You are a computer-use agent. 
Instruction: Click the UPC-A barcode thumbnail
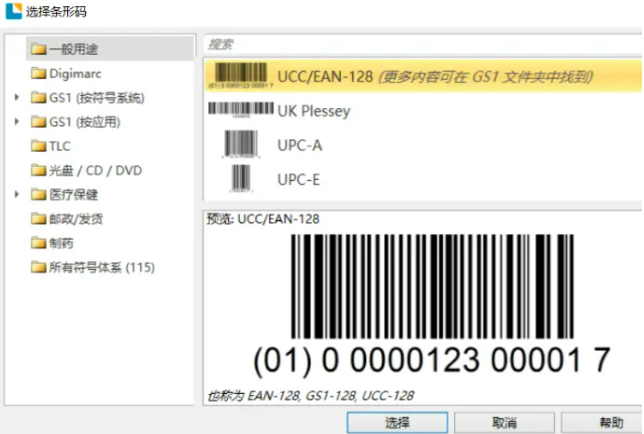(241, 144)
